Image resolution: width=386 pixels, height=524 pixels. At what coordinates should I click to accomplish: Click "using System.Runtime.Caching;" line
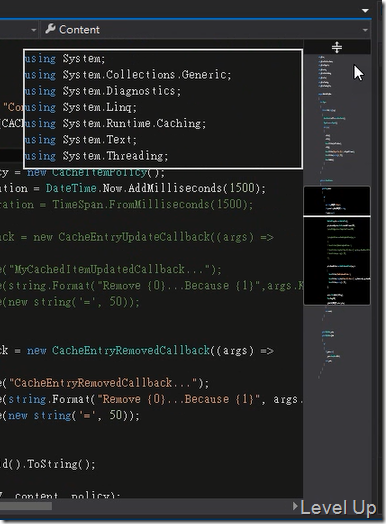point(115,124)
